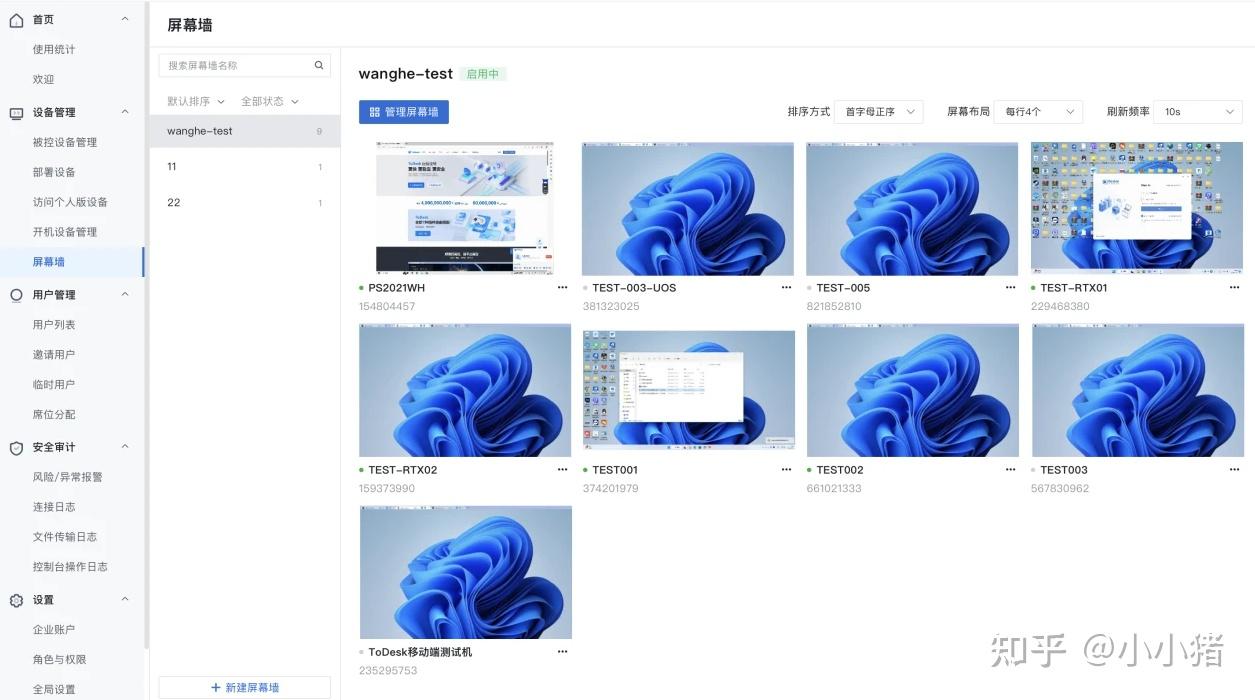Open the ToDesk移动端测试机 screen thumbnail
Image resolution: width=1255 pixels, height=700 pixels.
click(x=465, y=572)
